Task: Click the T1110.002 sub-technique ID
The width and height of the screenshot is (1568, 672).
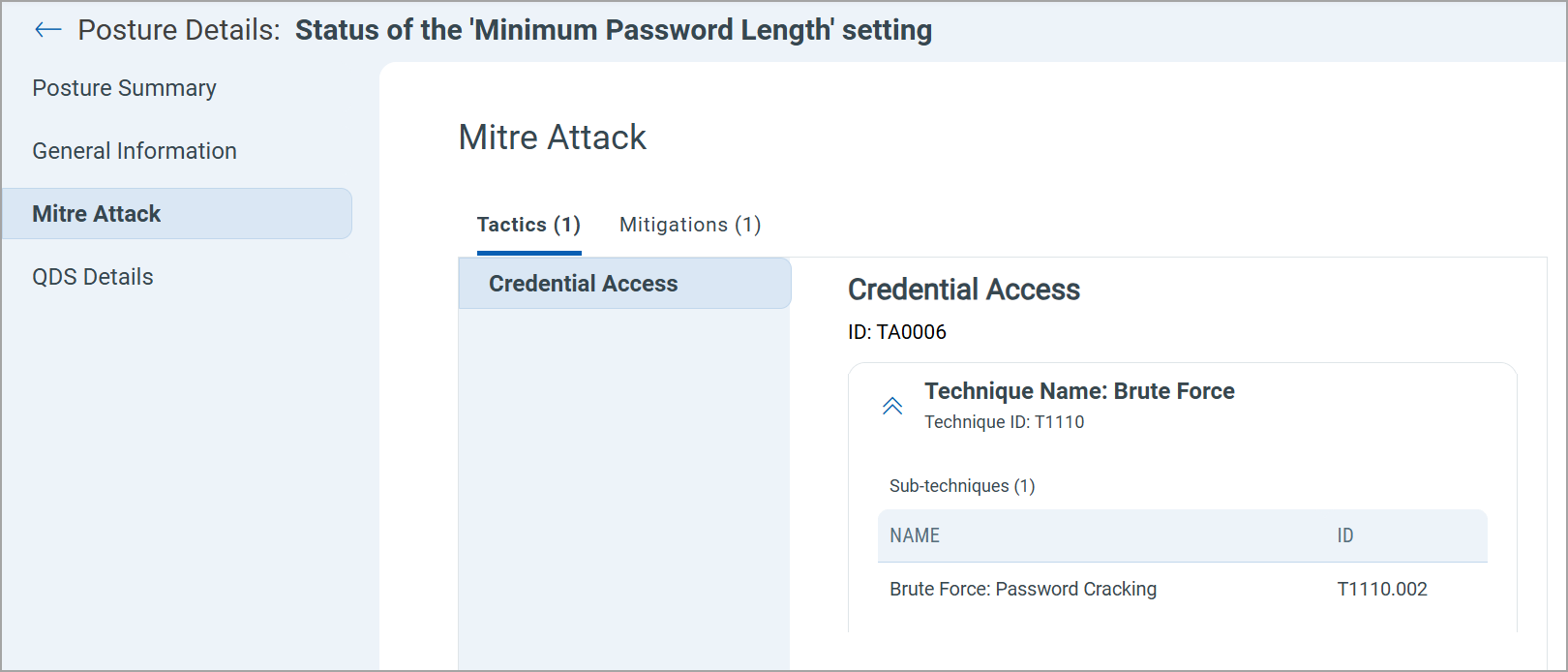Action: click(1382, 589)
